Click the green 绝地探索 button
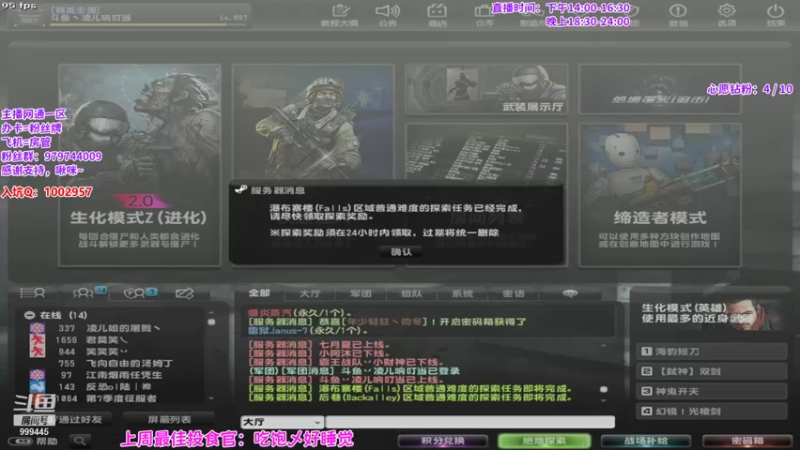Image resolution: width=800 pixels, height=450 pixels. [544, 441]
